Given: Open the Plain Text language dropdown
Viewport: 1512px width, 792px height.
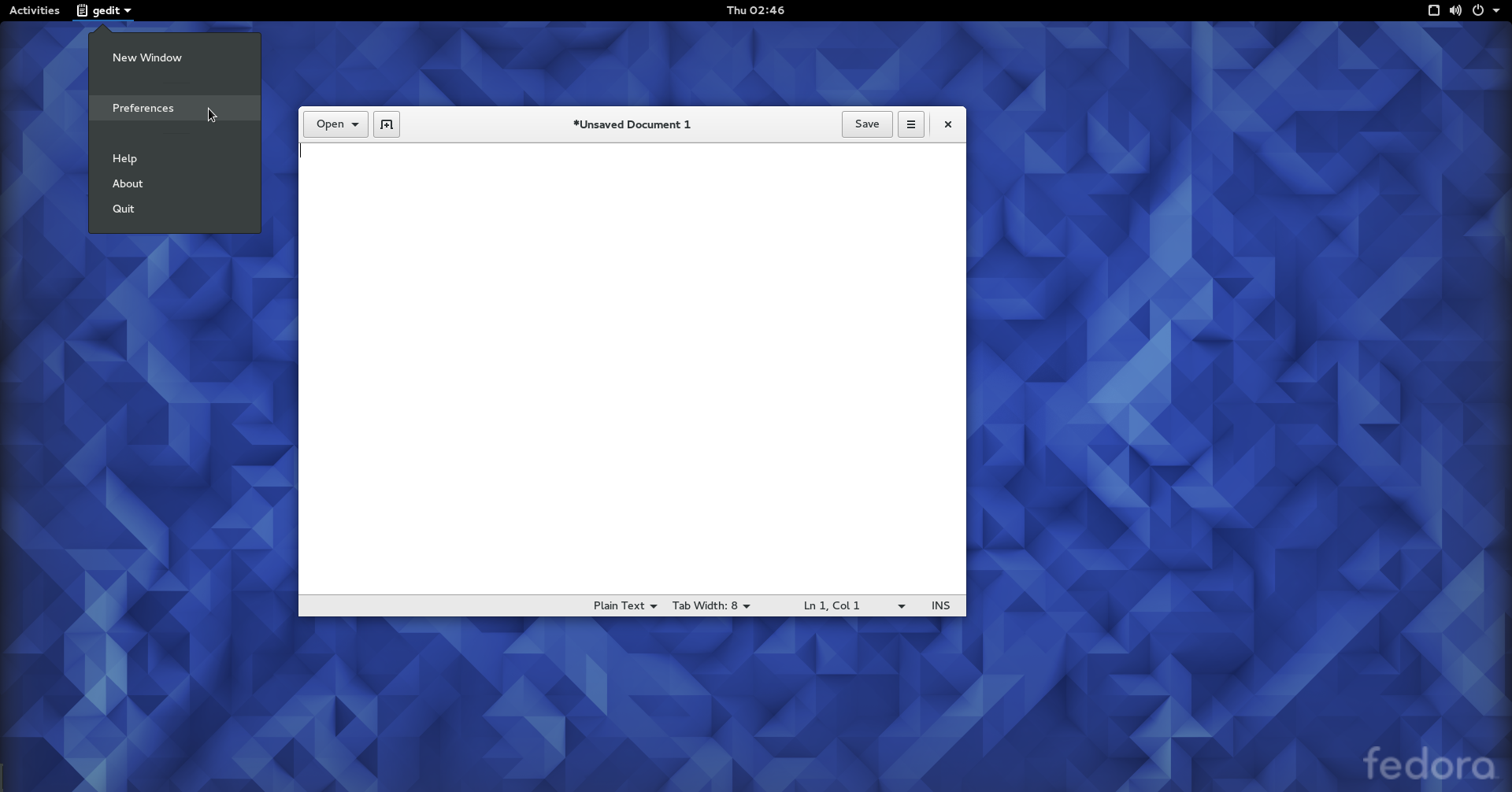Looking at the screenshot, I should (624, 605).
